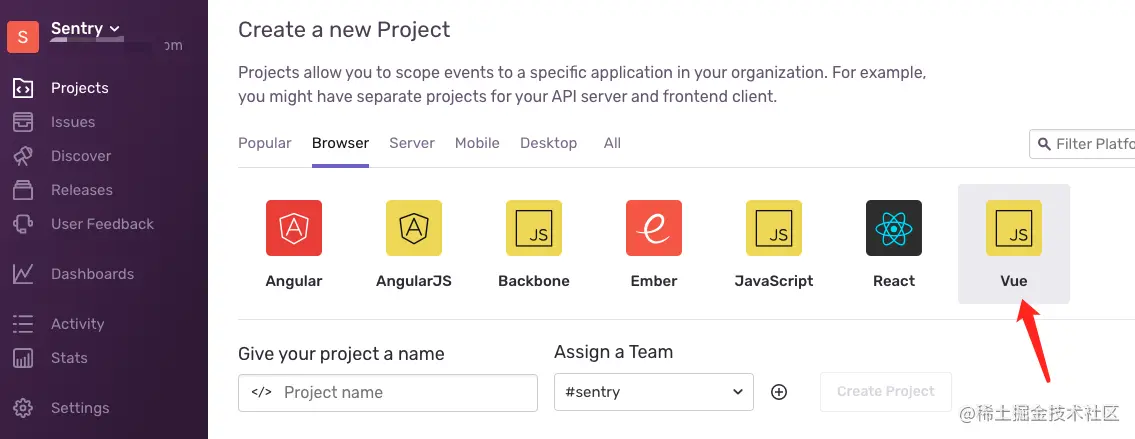
Task: Click the Create Project button
Action: [x=886, y=391]
